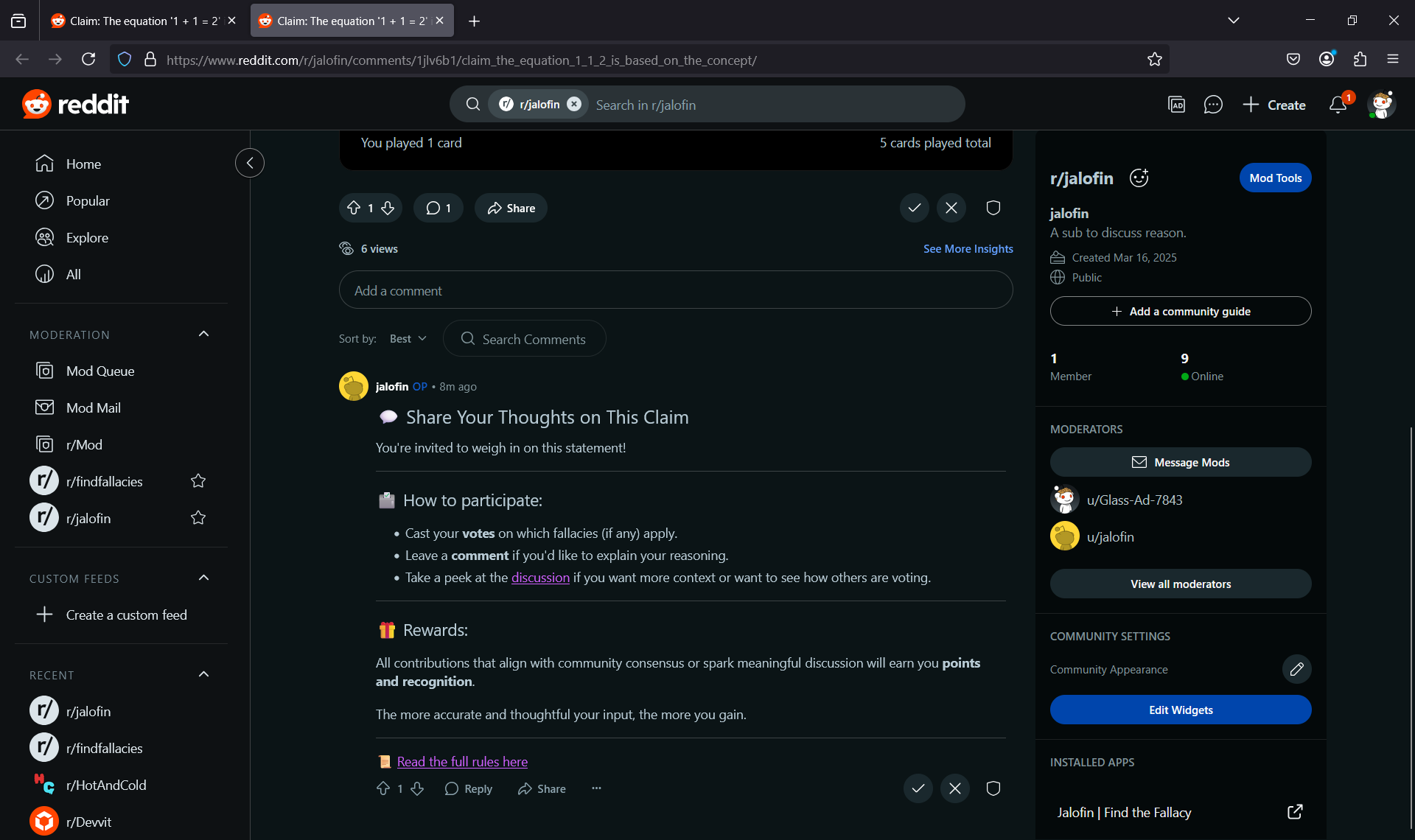Edit Community Appearance pencil icon
1415x840 pixels.
tap(1296, 669)
